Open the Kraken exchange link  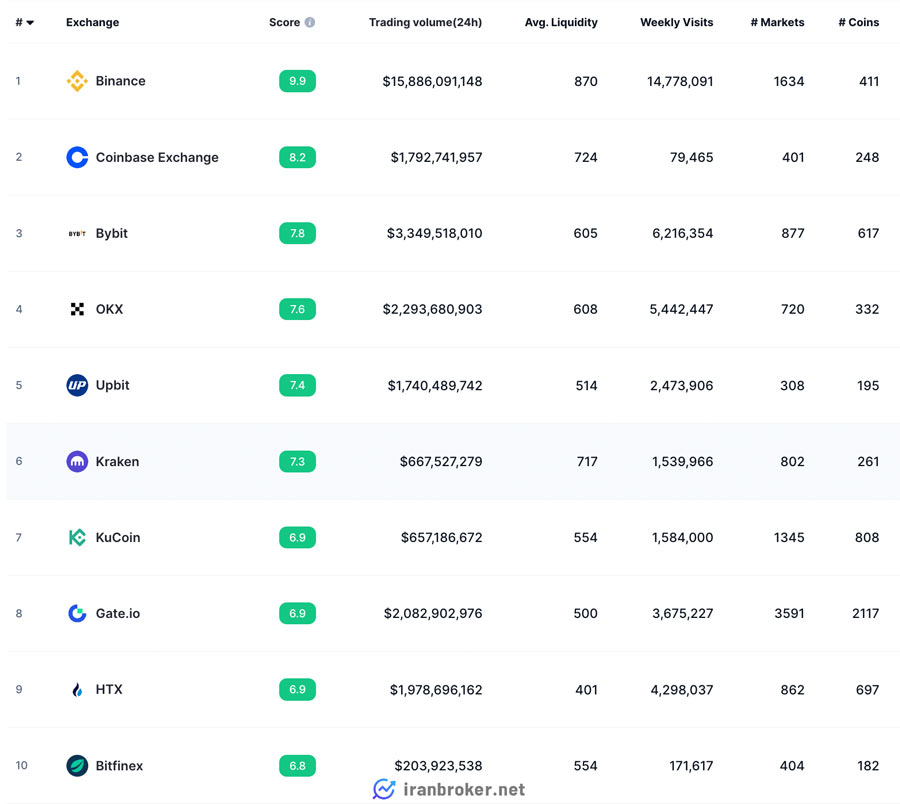pyautogui.click(x=117, y=461)
